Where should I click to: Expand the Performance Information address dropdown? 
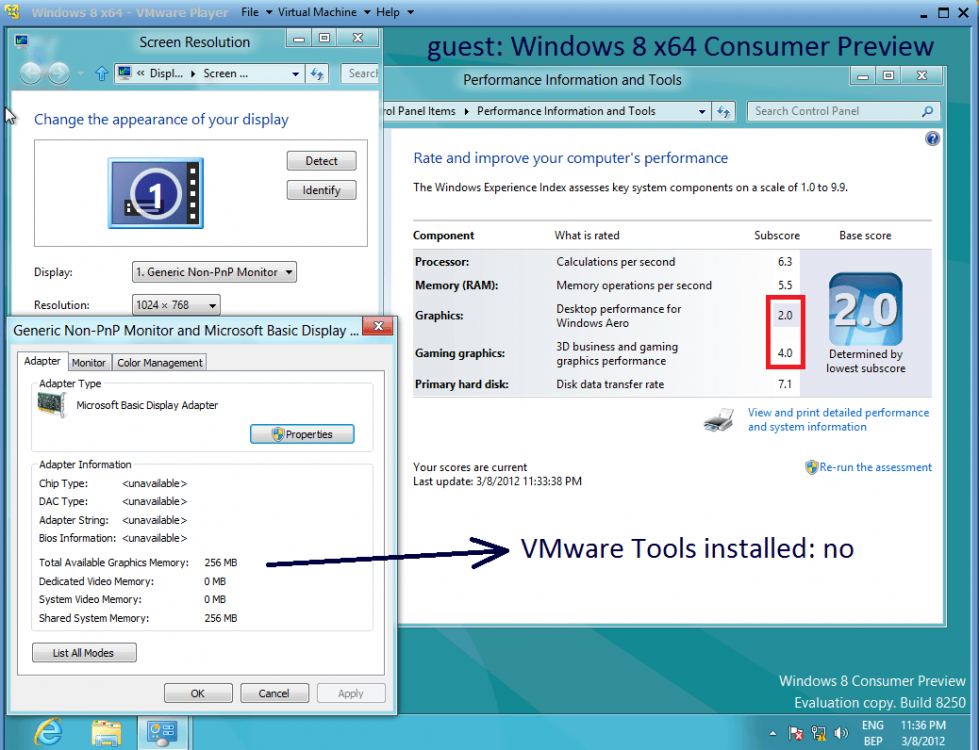click(x=702, y=111)
